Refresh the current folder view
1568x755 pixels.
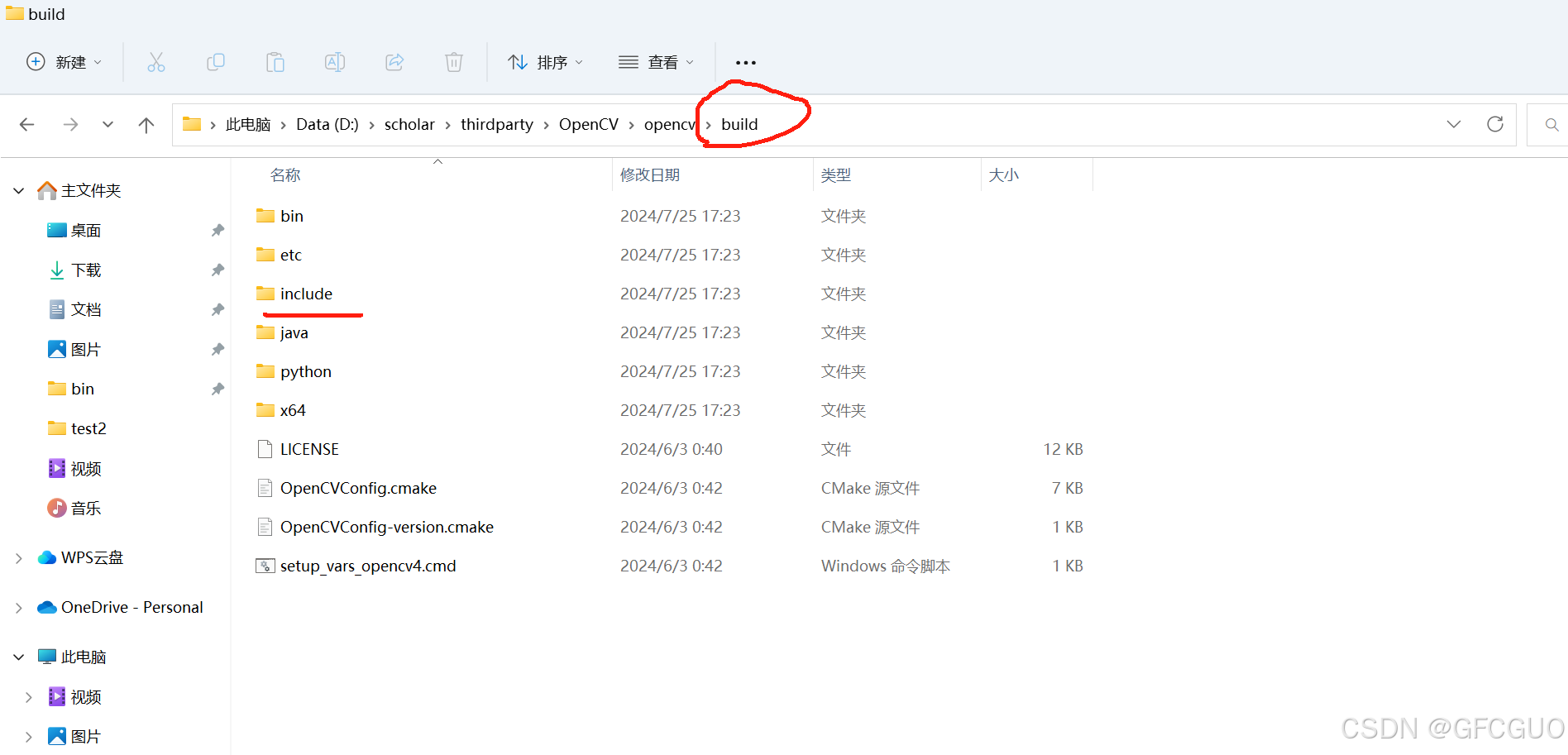pyautogui.click(x=1495, y=124)
